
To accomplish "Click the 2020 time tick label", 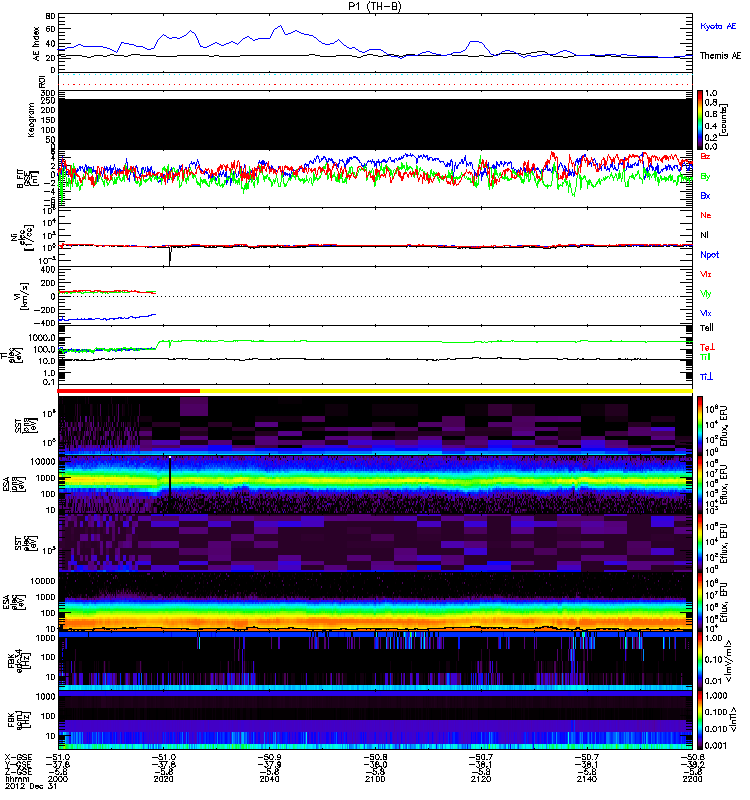I will pyautogui.click(x=163, y=780).
